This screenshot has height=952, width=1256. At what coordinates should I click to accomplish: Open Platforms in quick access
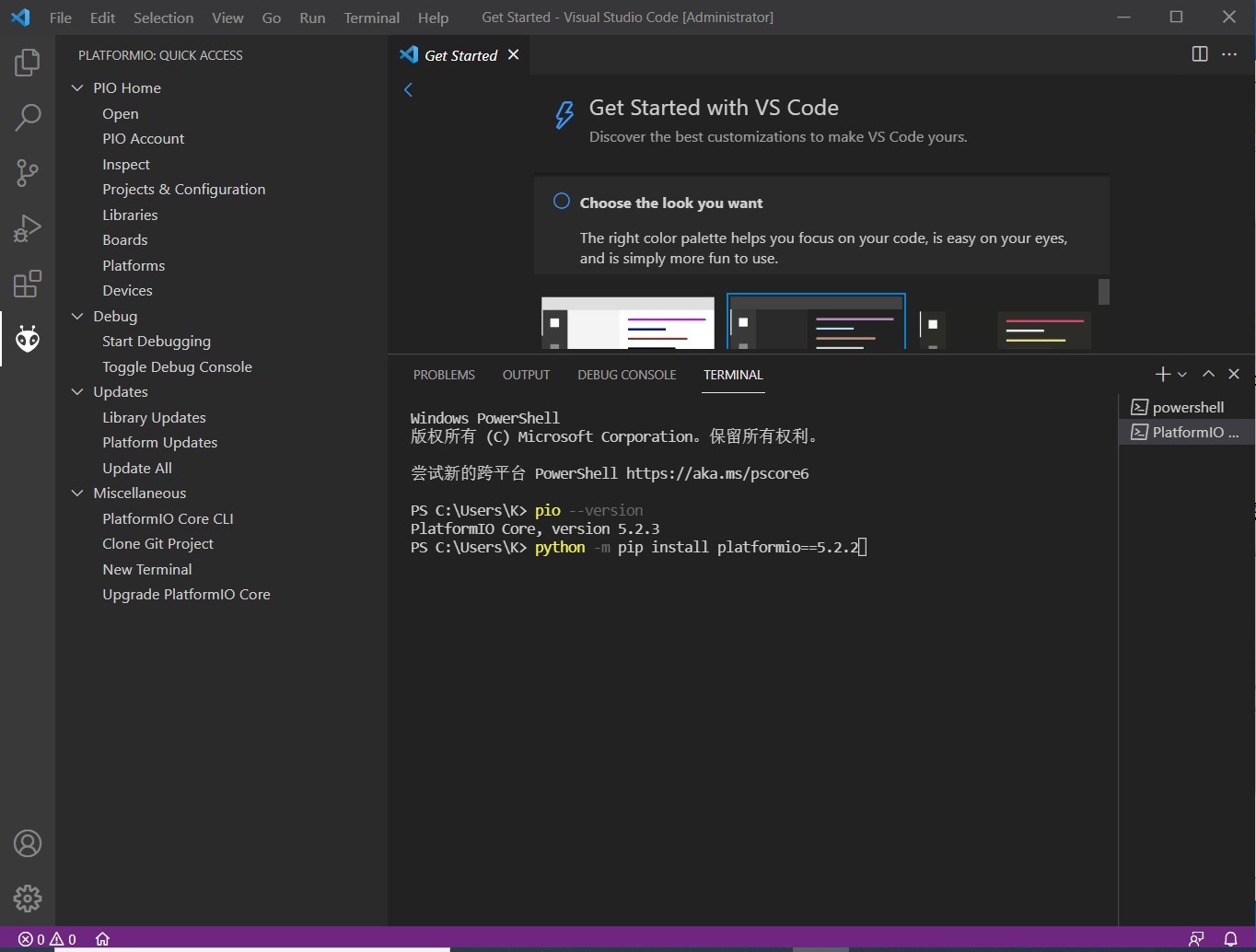click(134, 265)
